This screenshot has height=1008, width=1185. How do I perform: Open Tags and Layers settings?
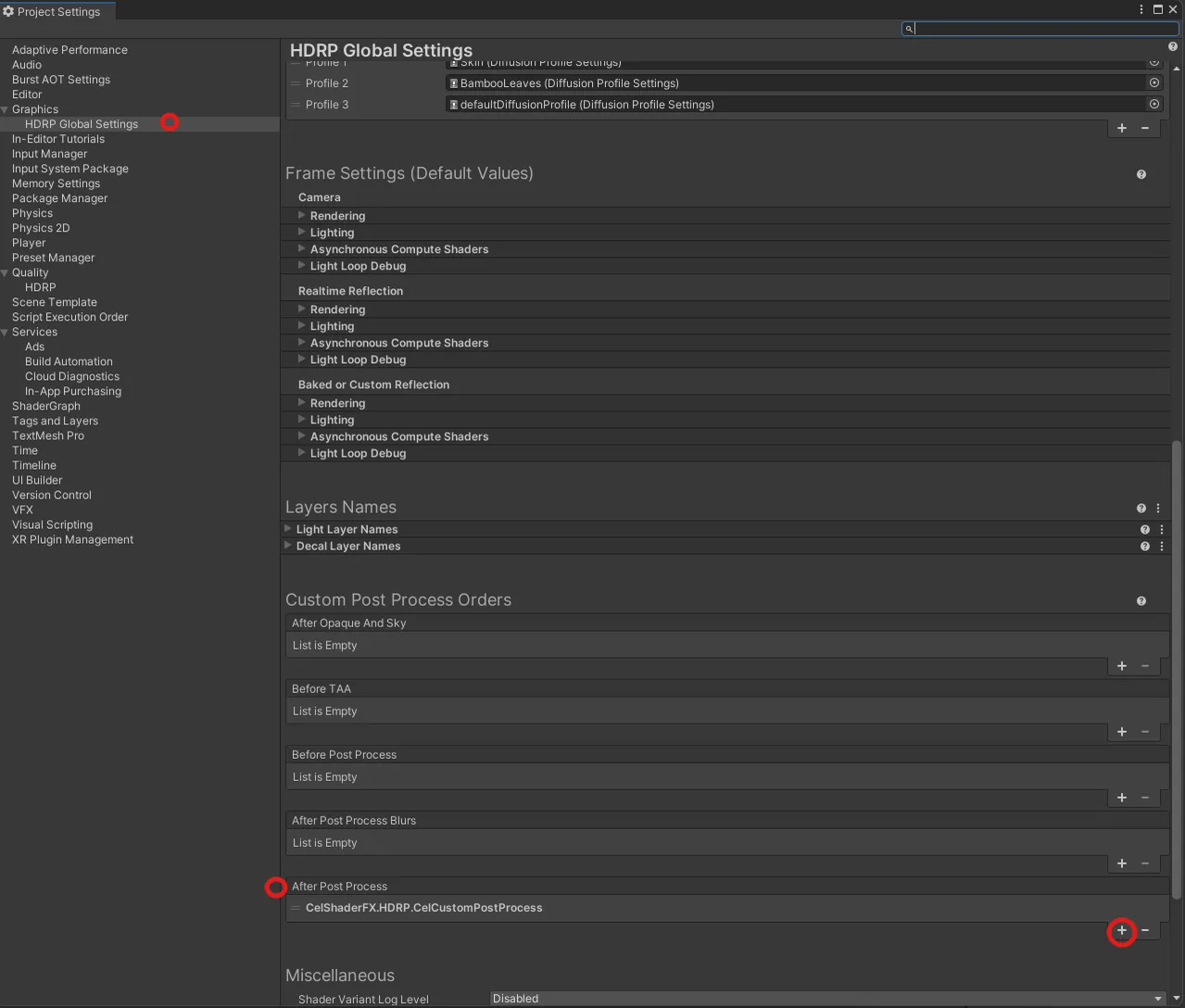coord(55,421)
